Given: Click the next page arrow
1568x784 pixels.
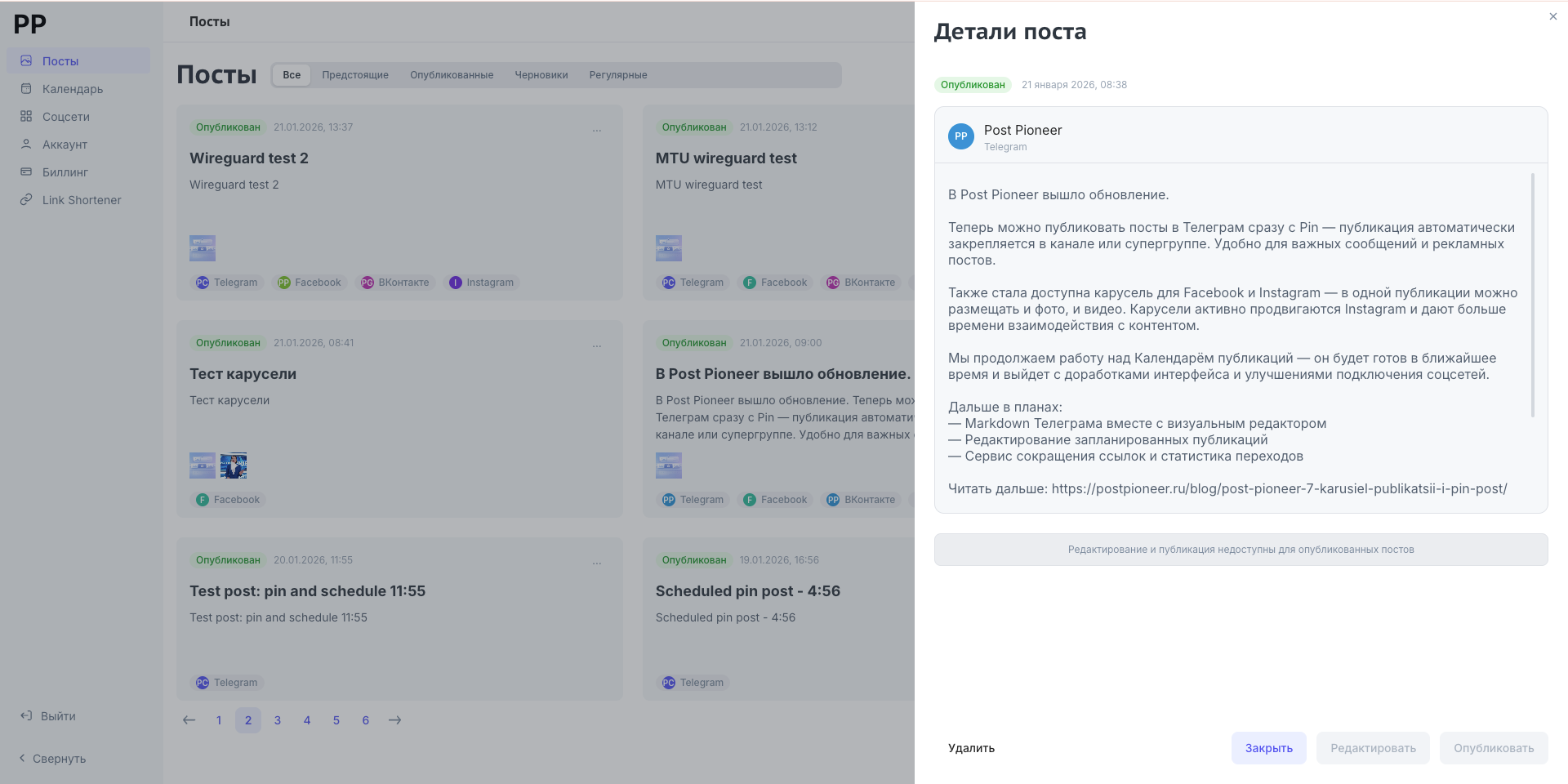Looking at the screenshot, I should tap(395, 720).
